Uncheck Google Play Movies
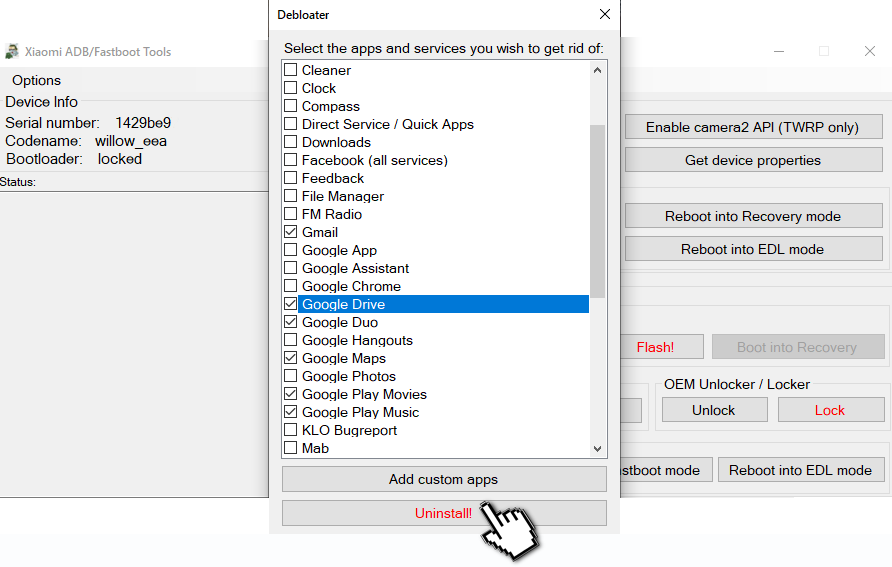The height and width of the screenshot is (567, 892). click(290, 394)
